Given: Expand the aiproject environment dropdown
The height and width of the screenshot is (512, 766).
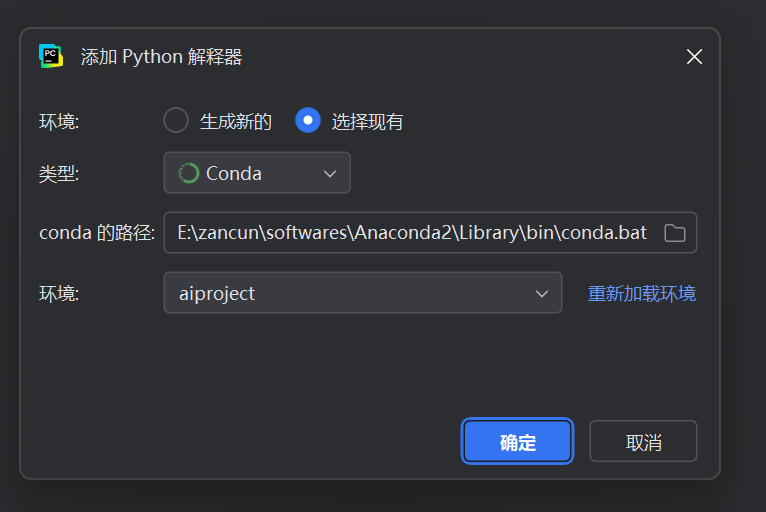Looking at the screenshot, I should click(x=362, y=293).
